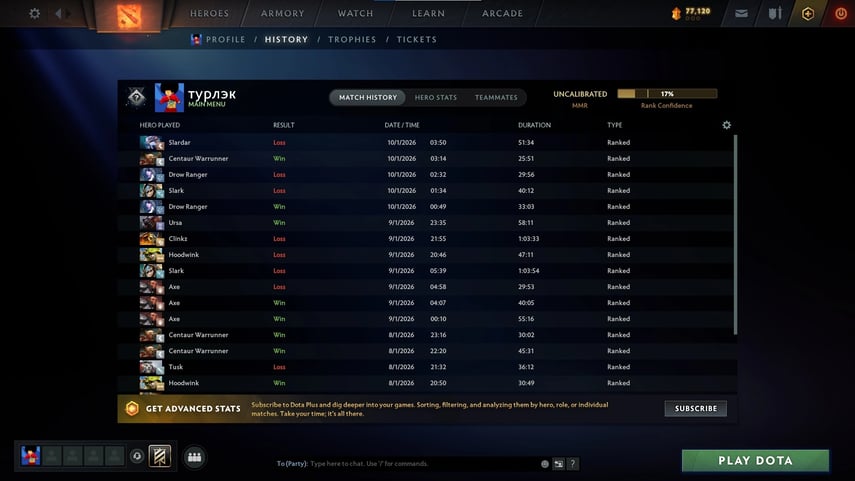Click the Subscribe button
Screen dimensions: 855x481
pyautogui.click(x=695, y=408)
